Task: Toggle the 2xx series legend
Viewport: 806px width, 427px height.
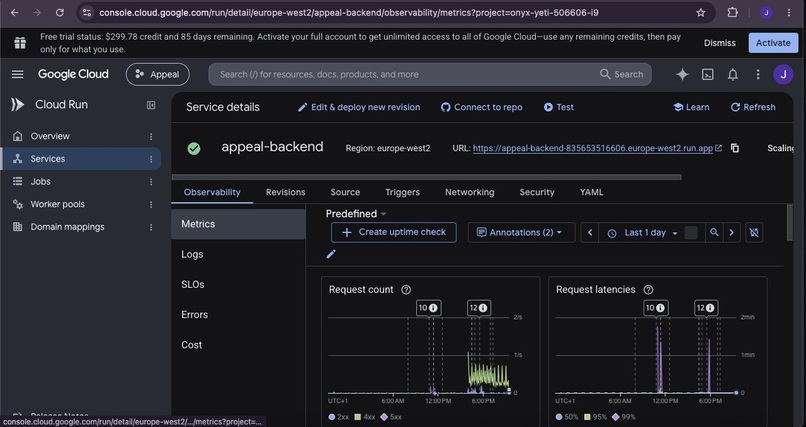Action: tap(339, 417)
